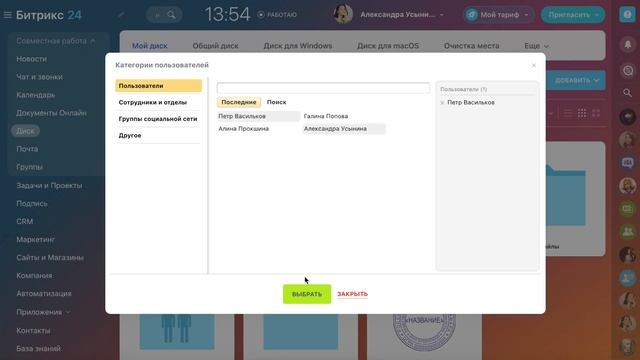This screenshot has height=360, width=640.
Task: Select Петр Васильков in the recent list
Action: [258, 116]
